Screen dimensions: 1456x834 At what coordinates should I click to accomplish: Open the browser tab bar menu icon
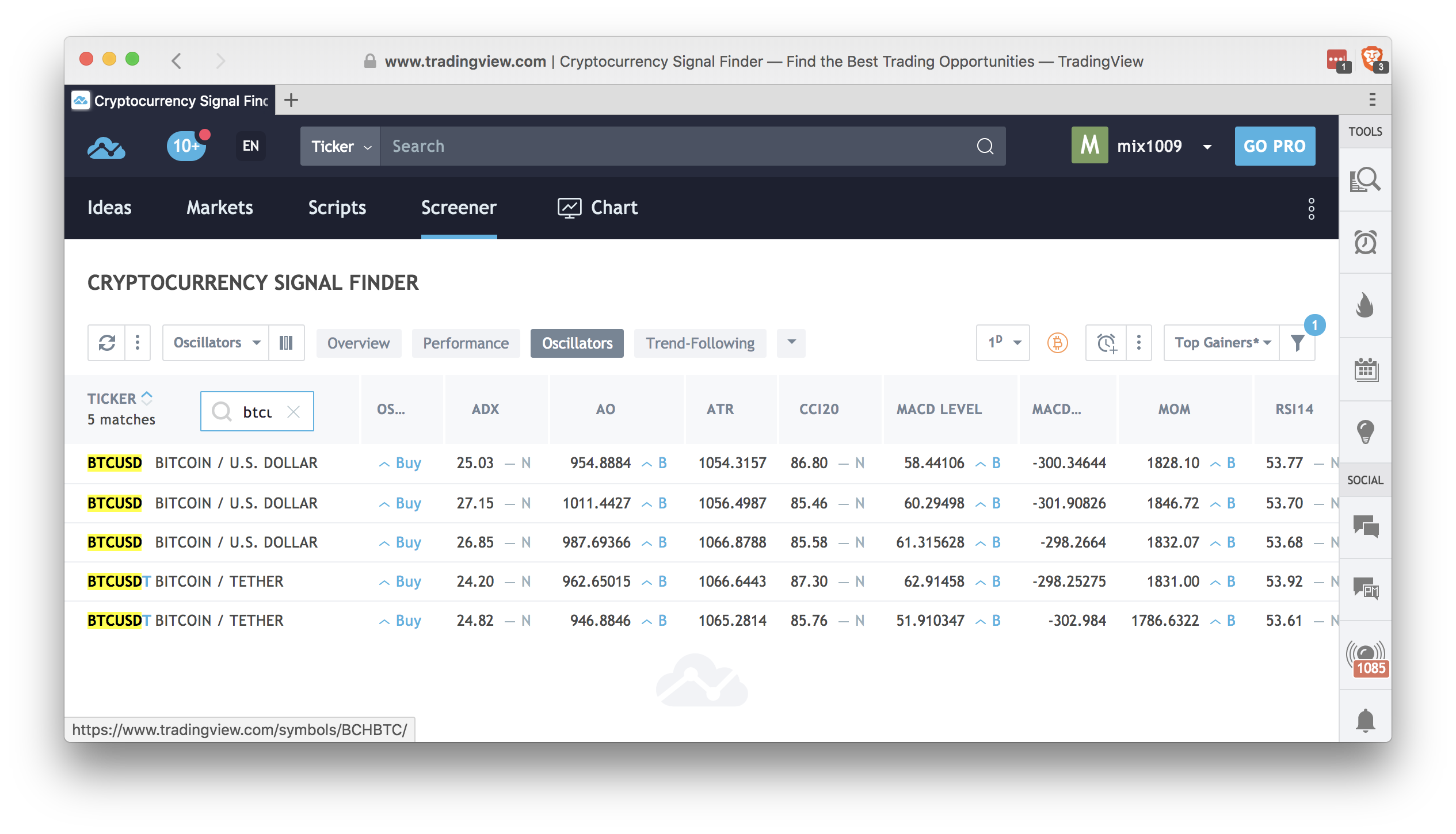pyautogui.click(x=1372, y=100)
